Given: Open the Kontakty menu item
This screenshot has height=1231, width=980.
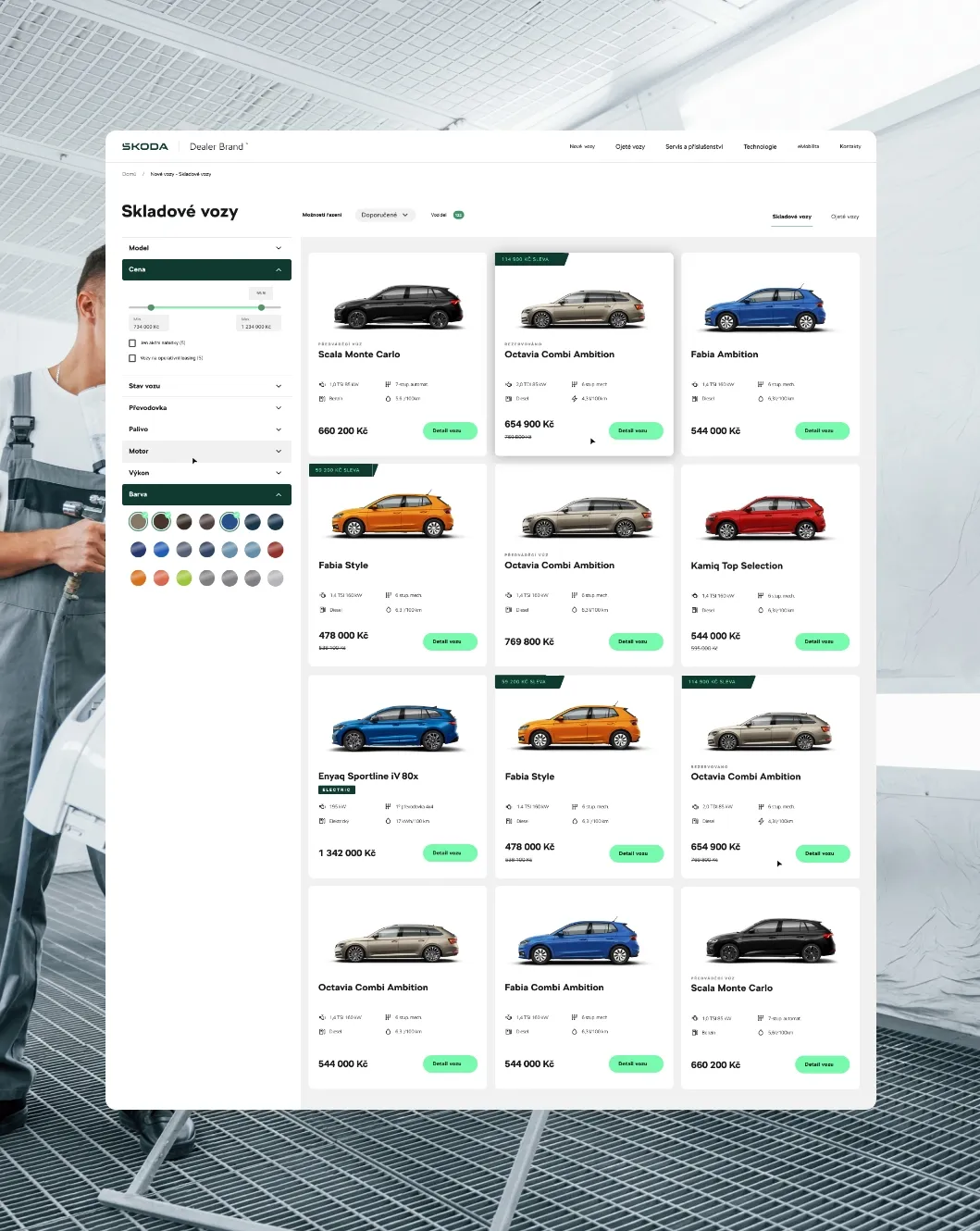Looking at the screenshot, I should (850, 146).
